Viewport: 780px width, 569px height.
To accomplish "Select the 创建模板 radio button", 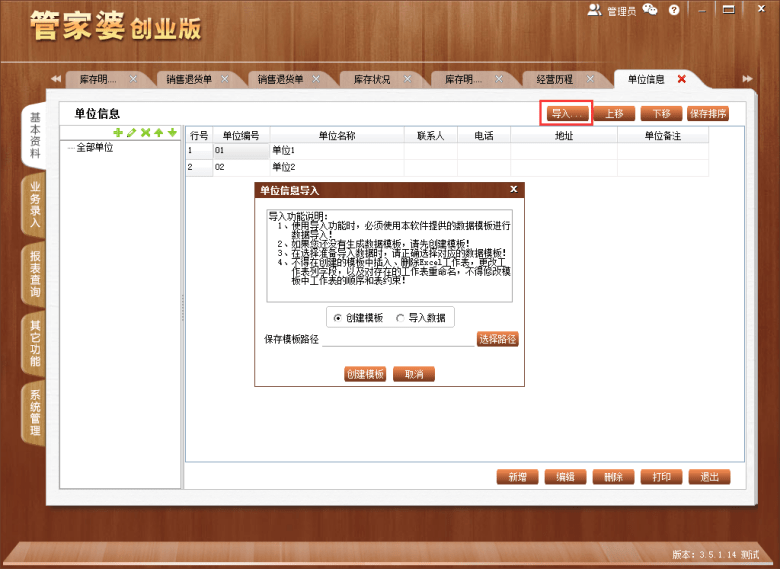I will point(338,318).
